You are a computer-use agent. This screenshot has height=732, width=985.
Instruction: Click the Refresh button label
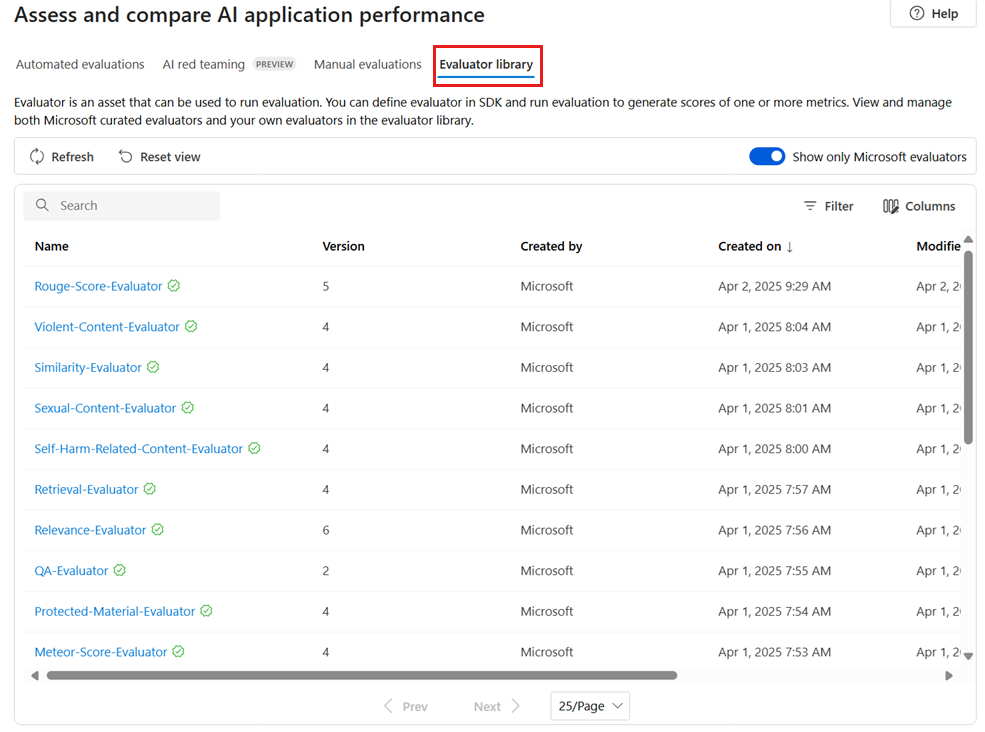click(72, 157)
